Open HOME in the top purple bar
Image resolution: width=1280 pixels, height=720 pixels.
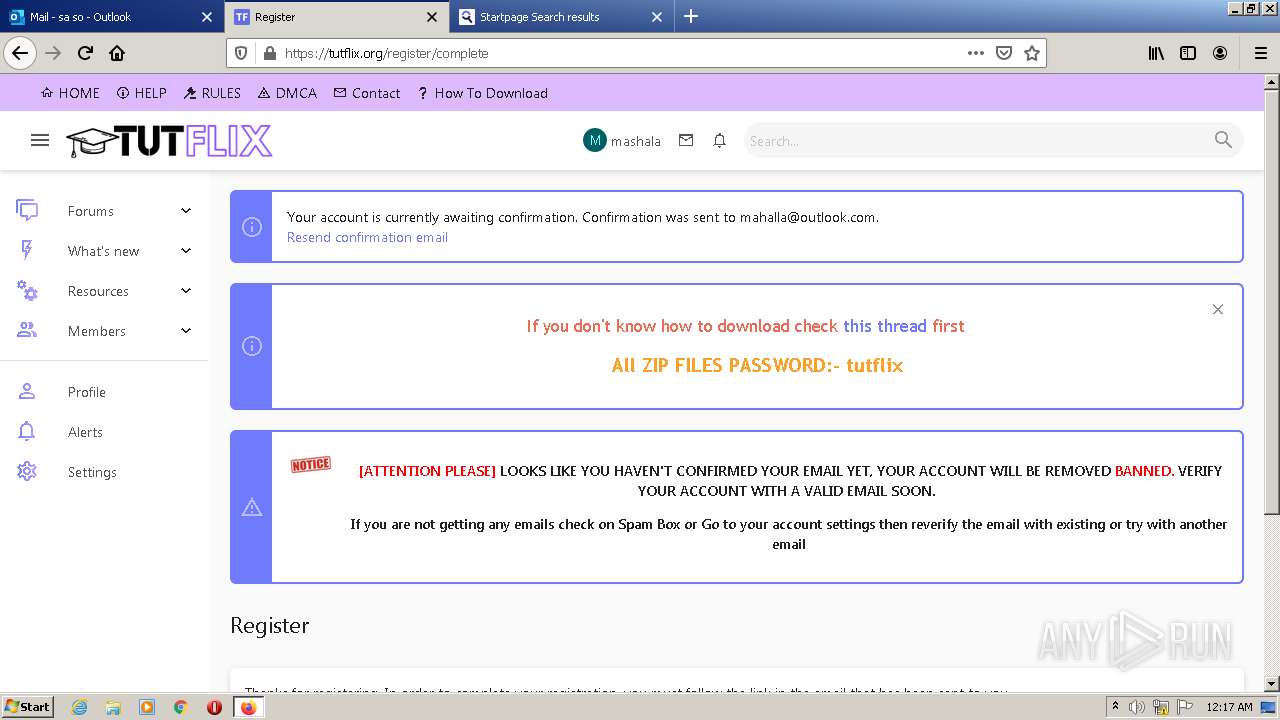click(70, 93)
